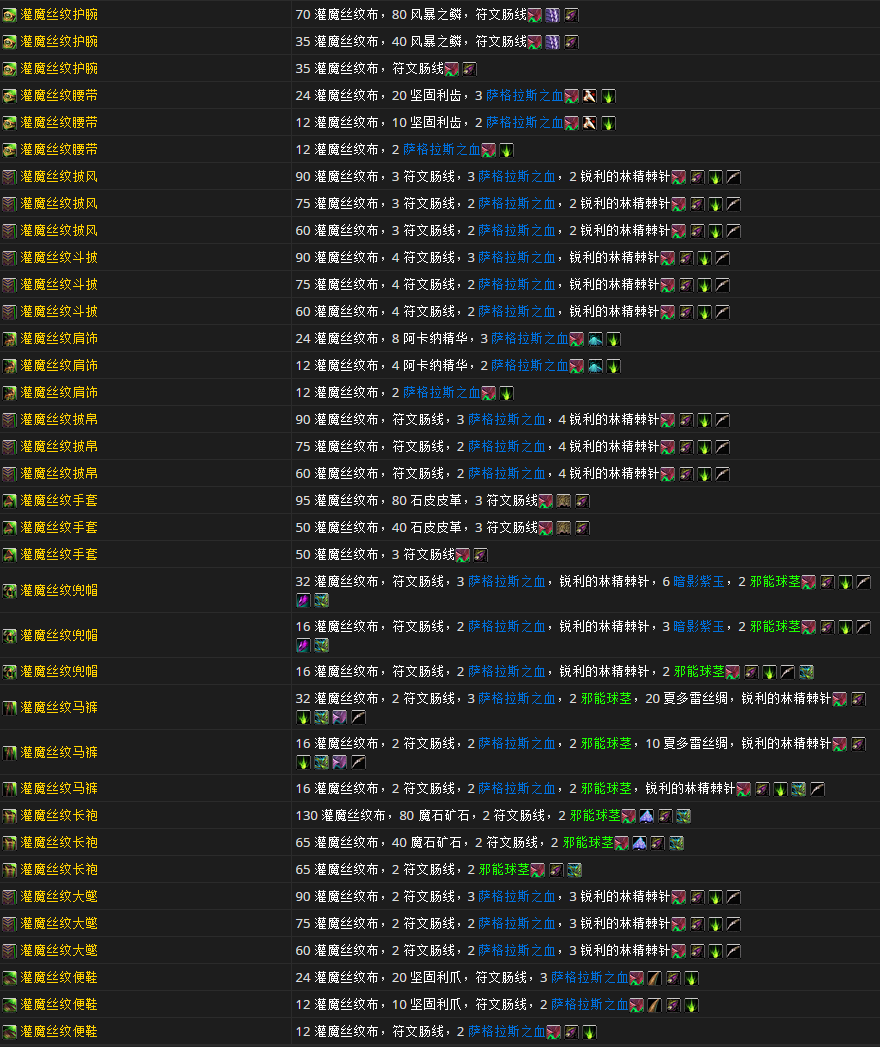Viewport: 880px width, 1047px height.
Task: Select text "130 灌魔丝纹布" in 长袍 row
Action: [x=341, y=815]
